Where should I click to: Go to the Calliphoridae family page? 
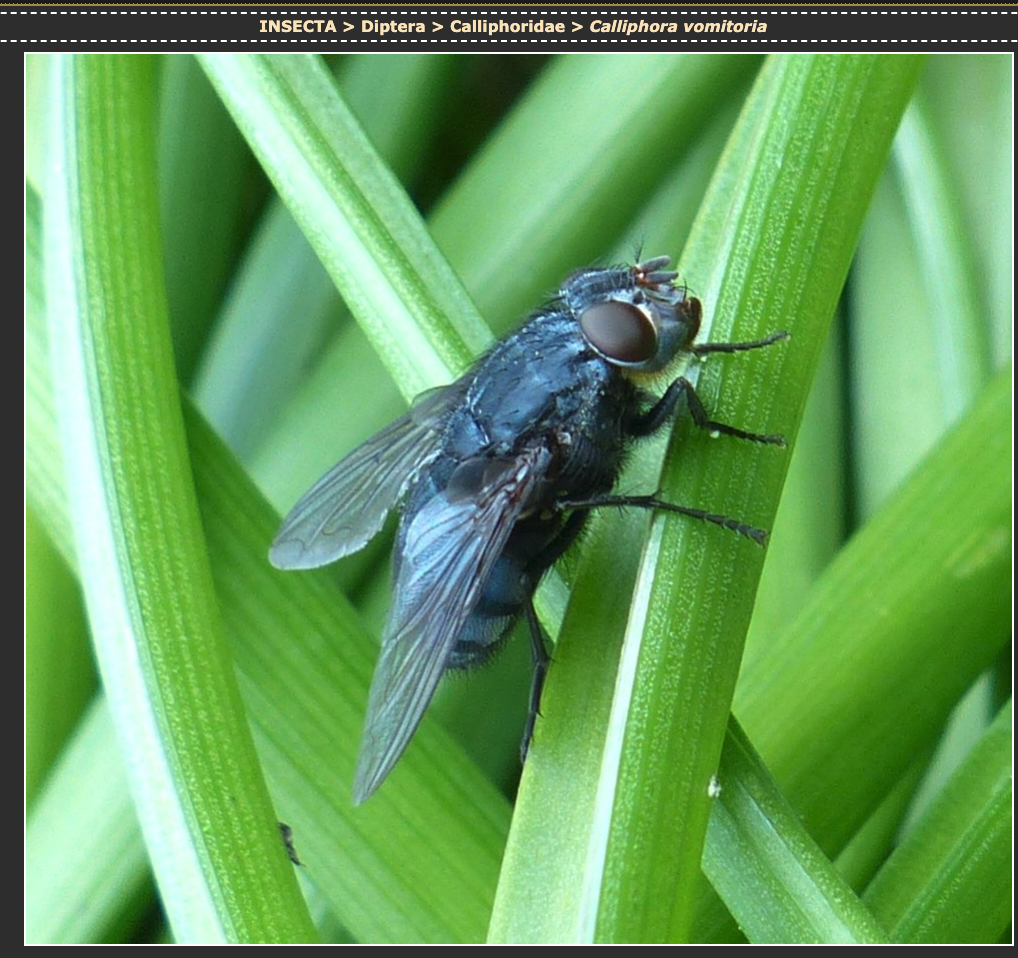coord(506,27)
